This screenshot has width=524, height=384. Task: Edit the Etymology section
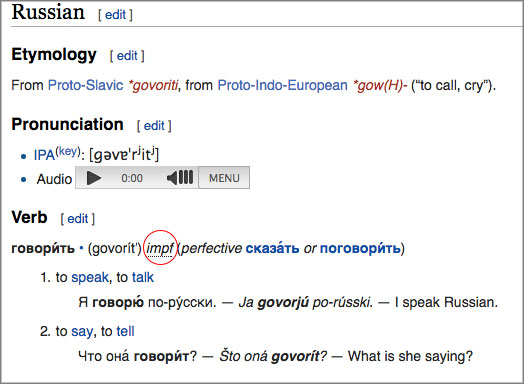[x=127, y=56]
